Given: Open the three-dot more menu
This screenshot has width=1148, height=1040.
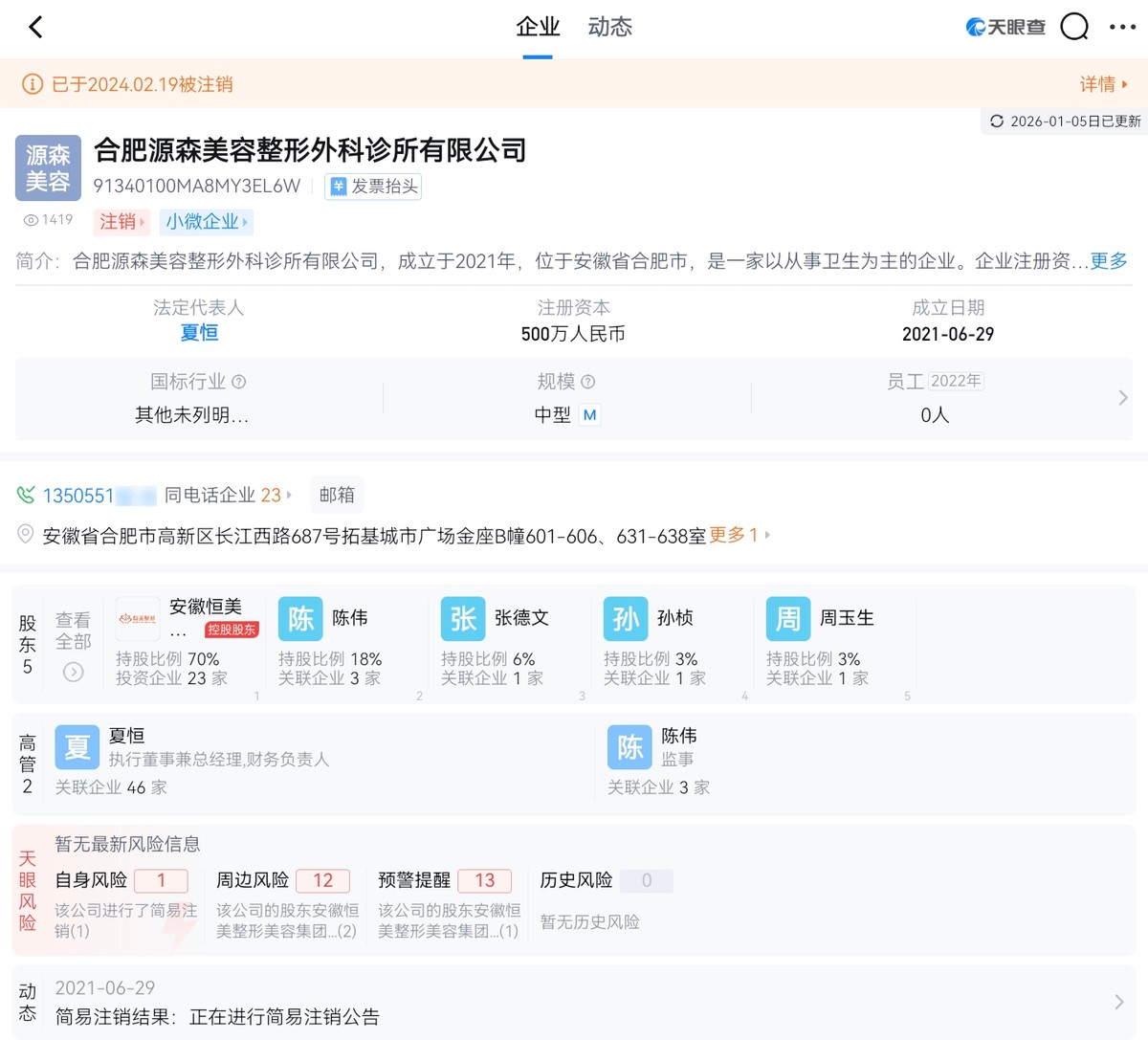Looking at the screenshot, I should coord(1122,27).
